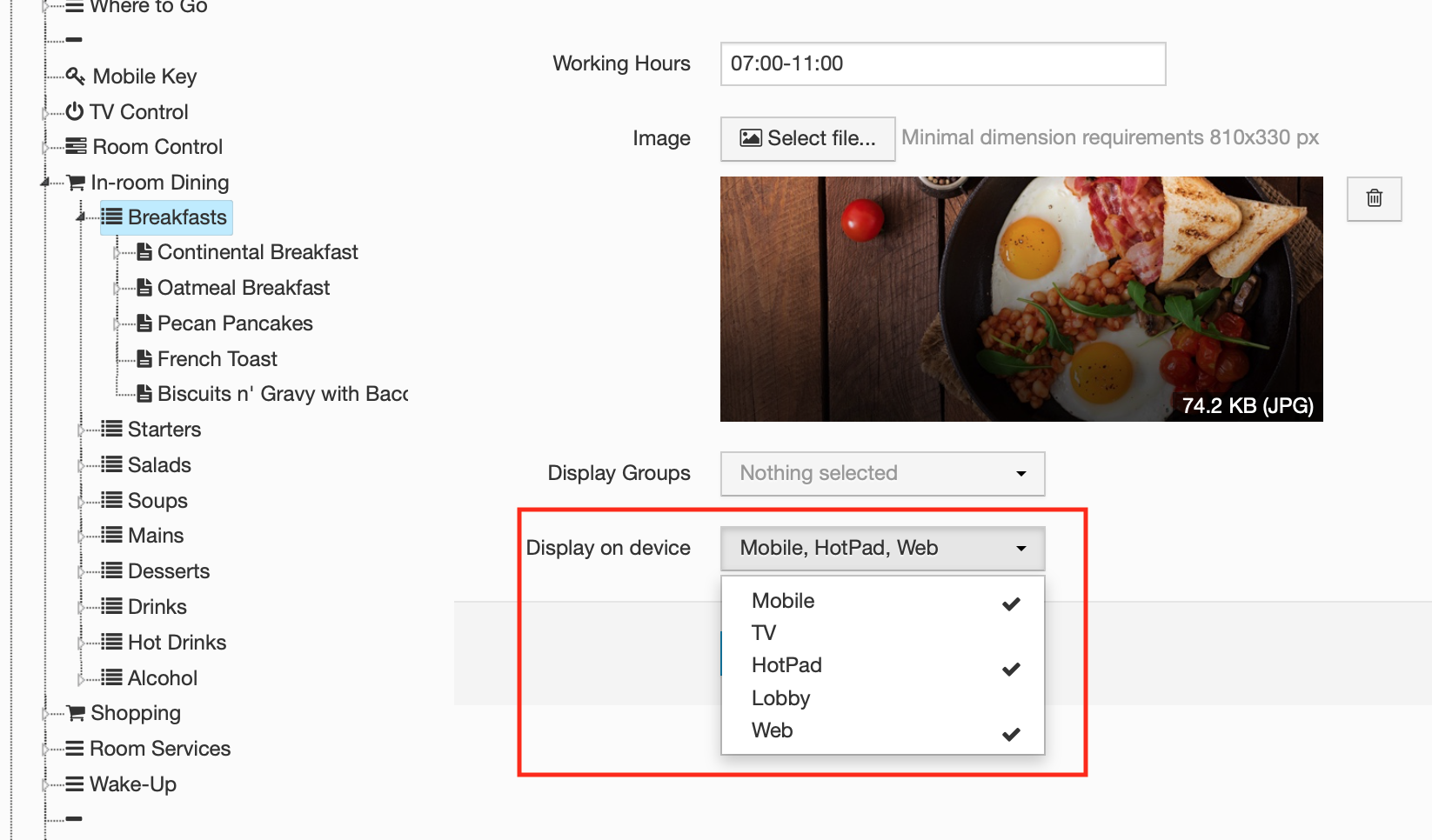Click the Room Services menu icon
This screenshot has height=840, width=1432.
coord(75,749)
